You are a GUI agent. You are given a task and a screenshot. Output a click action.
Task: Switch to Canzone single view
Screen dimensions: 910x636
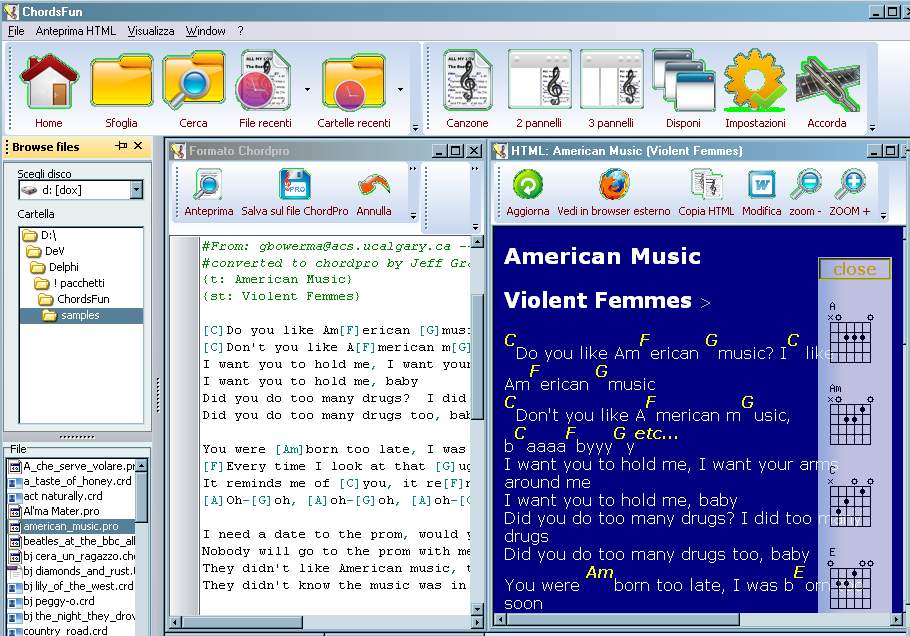467,81
